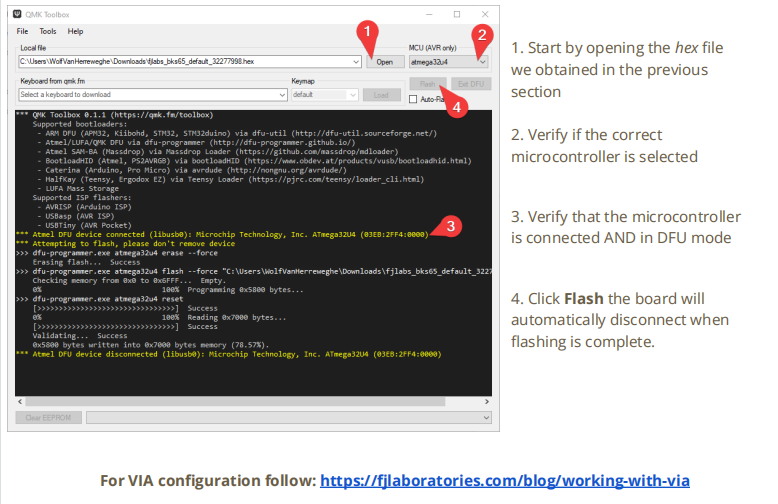778x504 pixels.
Task: Click the 'QMK Toolbox 0.1.1' header log line
Action: tap(115, 115)
